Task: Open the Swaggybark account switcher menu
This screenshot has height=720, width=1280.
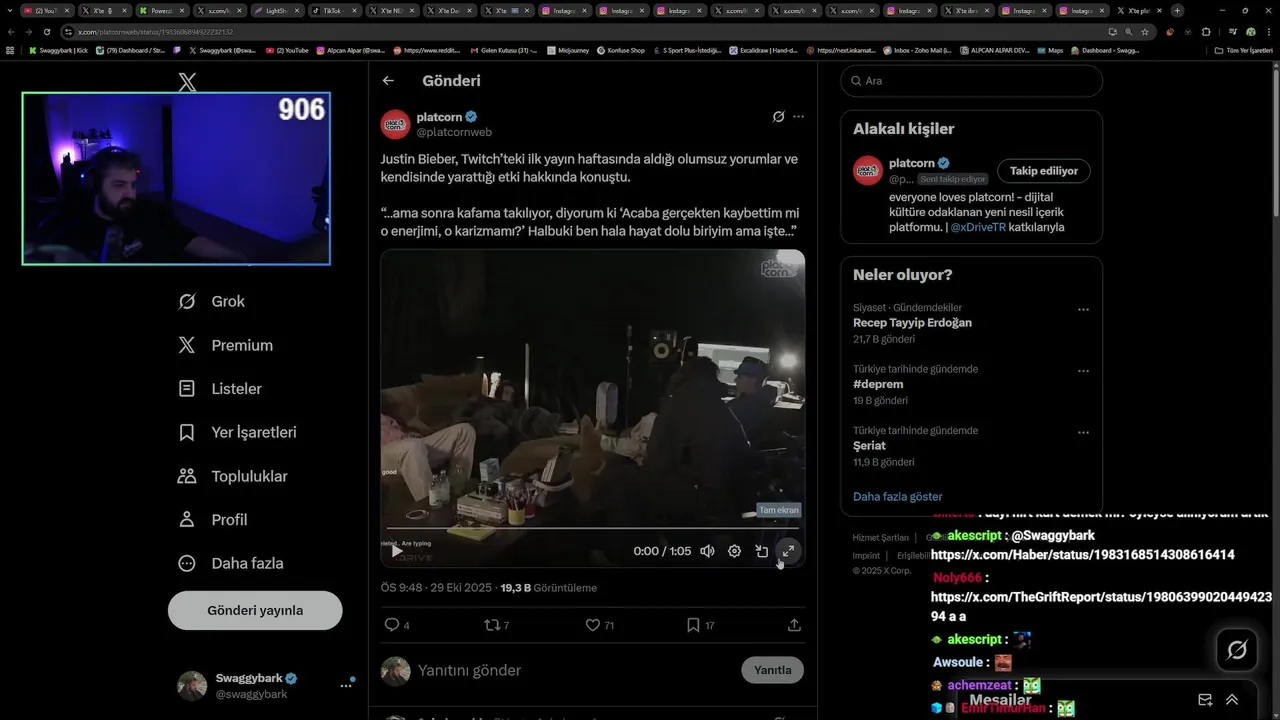Action: point(265,685)
